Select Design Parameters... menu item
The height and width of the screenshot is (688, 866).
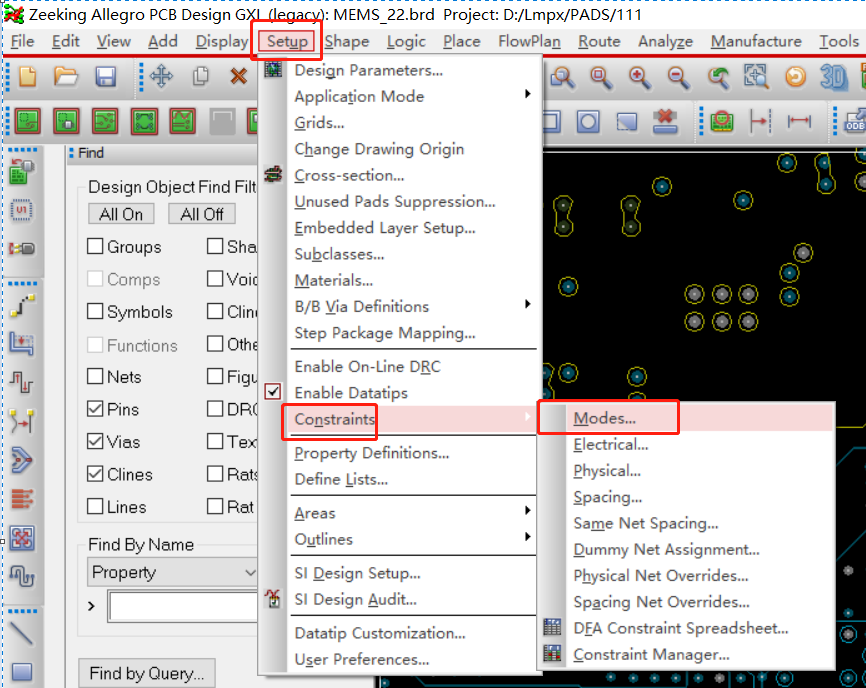[368, 70]
